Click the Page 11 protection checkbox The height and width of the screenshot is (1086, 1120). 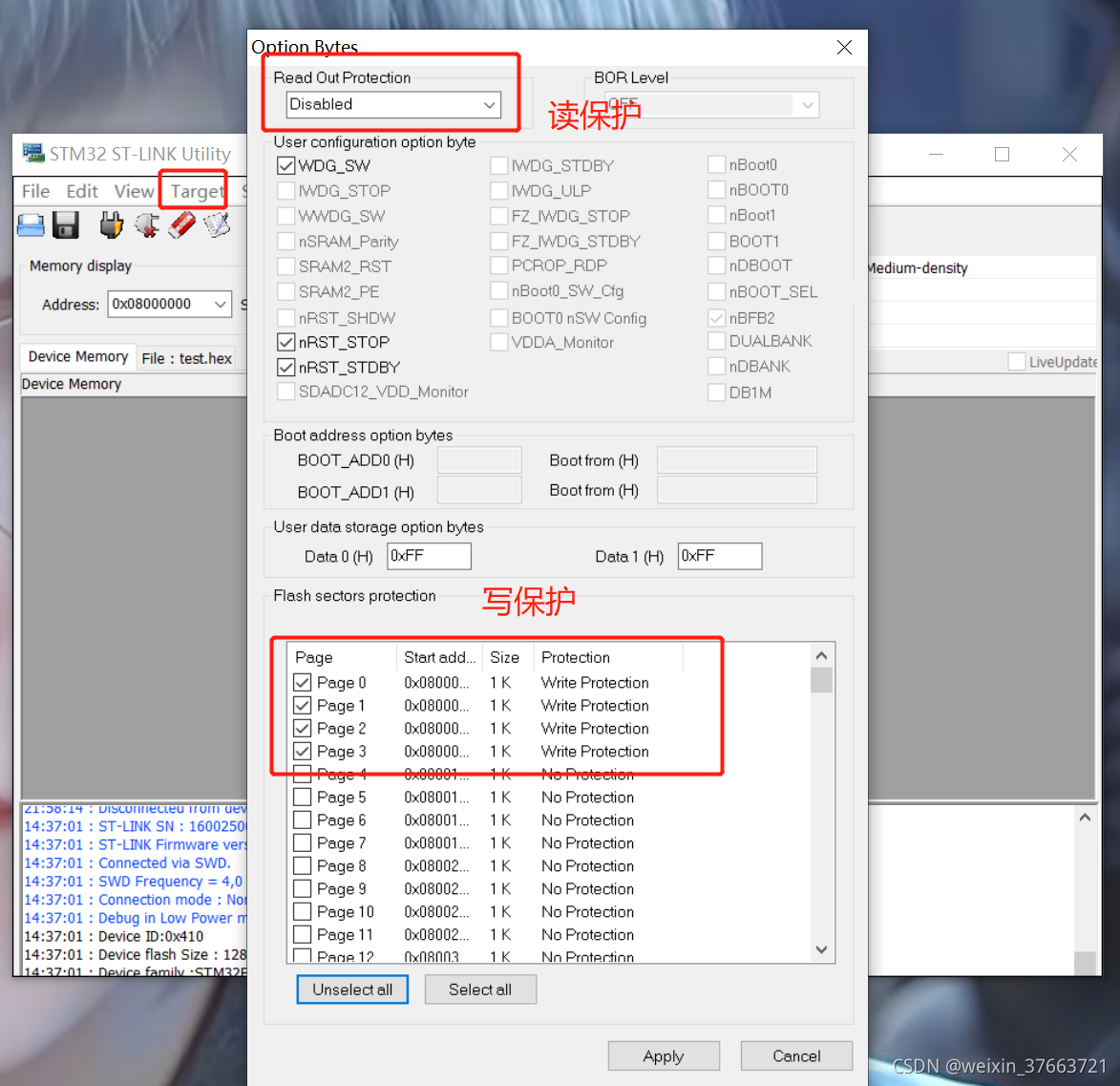pyautogui.click(x=302, y=934)
